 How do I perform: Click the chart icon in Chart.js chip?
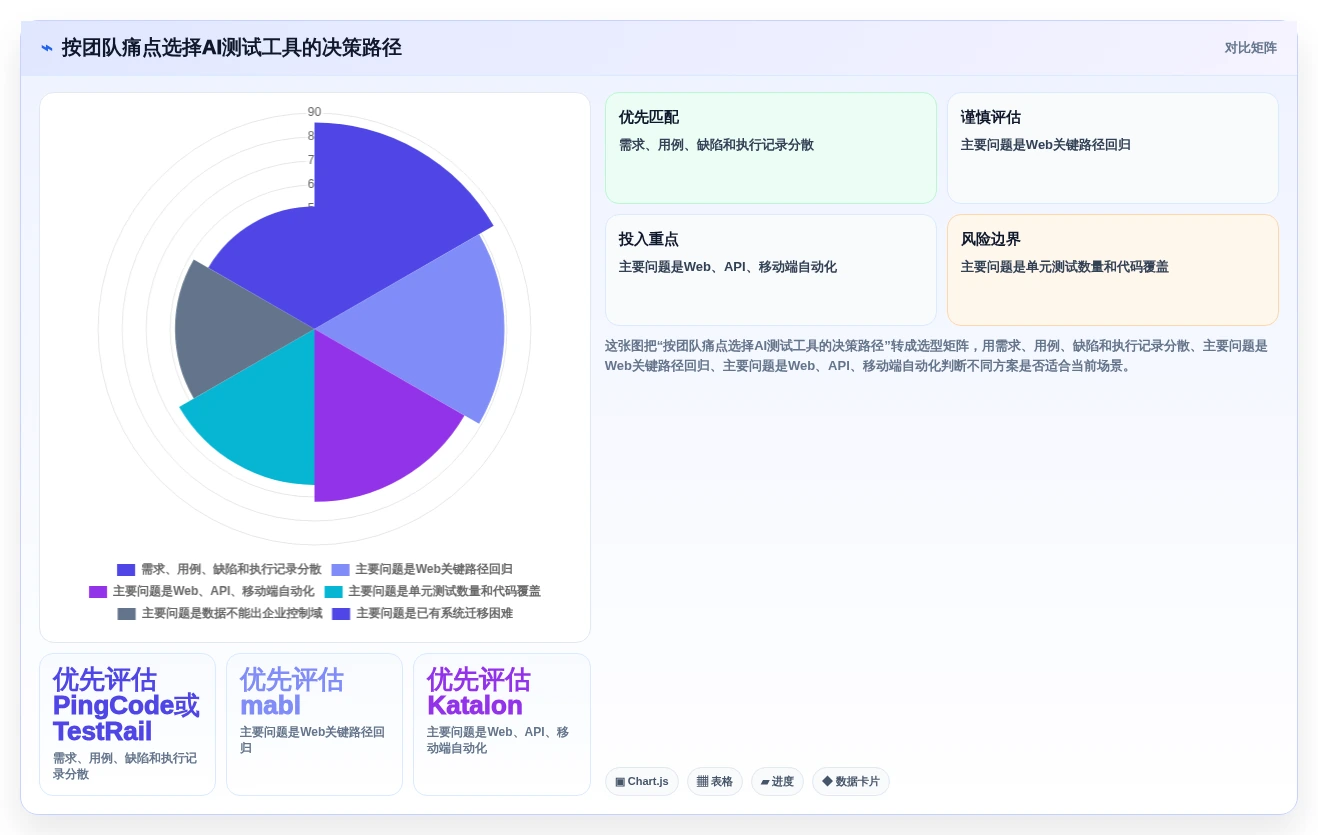[620, 782]
